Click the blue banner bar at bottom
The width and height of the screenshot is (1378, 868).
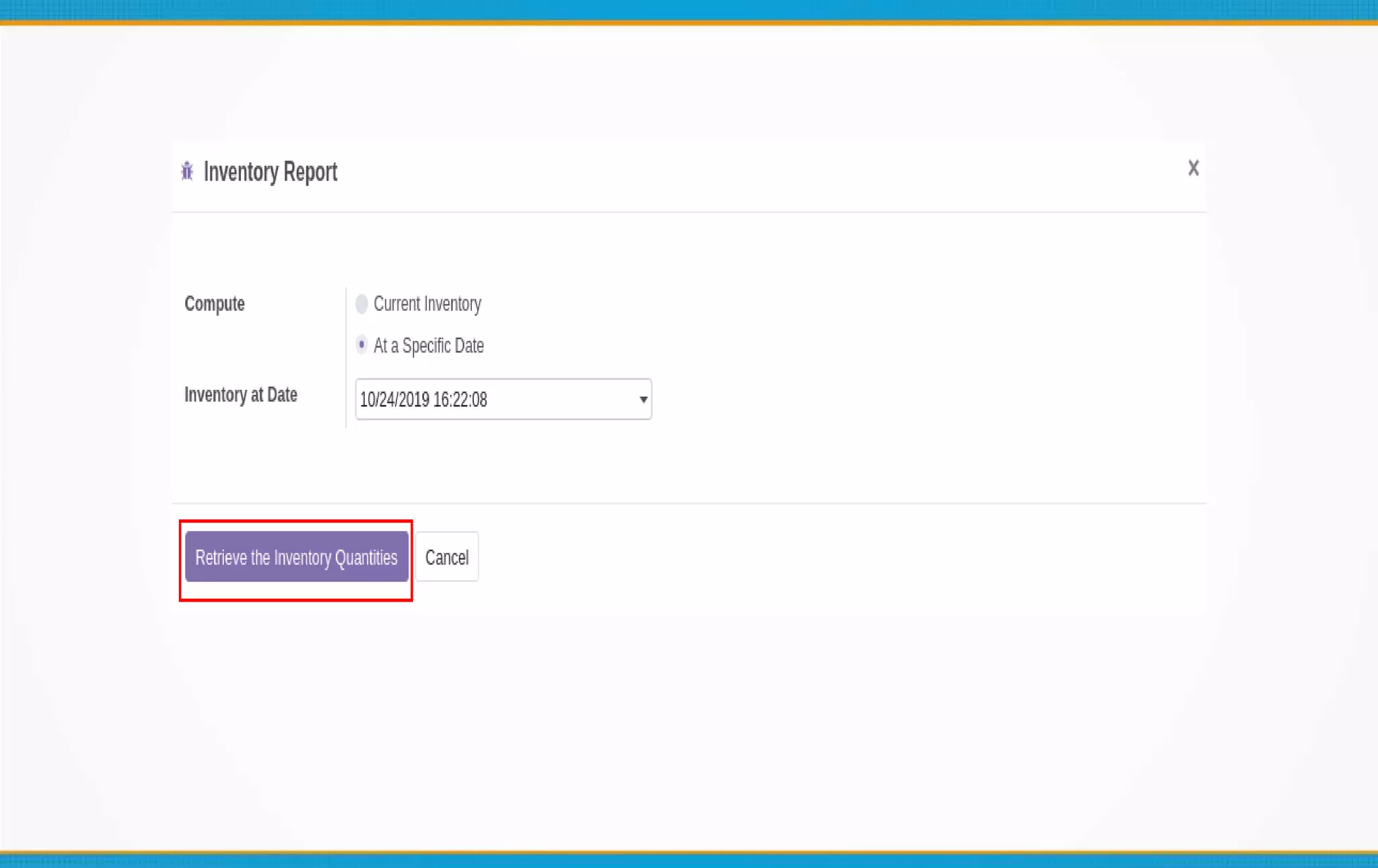click(x=689, y=861)
